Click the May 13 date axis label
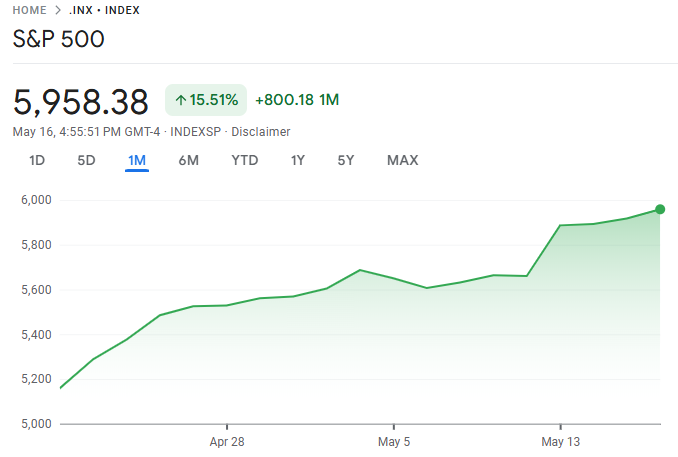This screenshot has width=678, height=457. tap(560, 441)
